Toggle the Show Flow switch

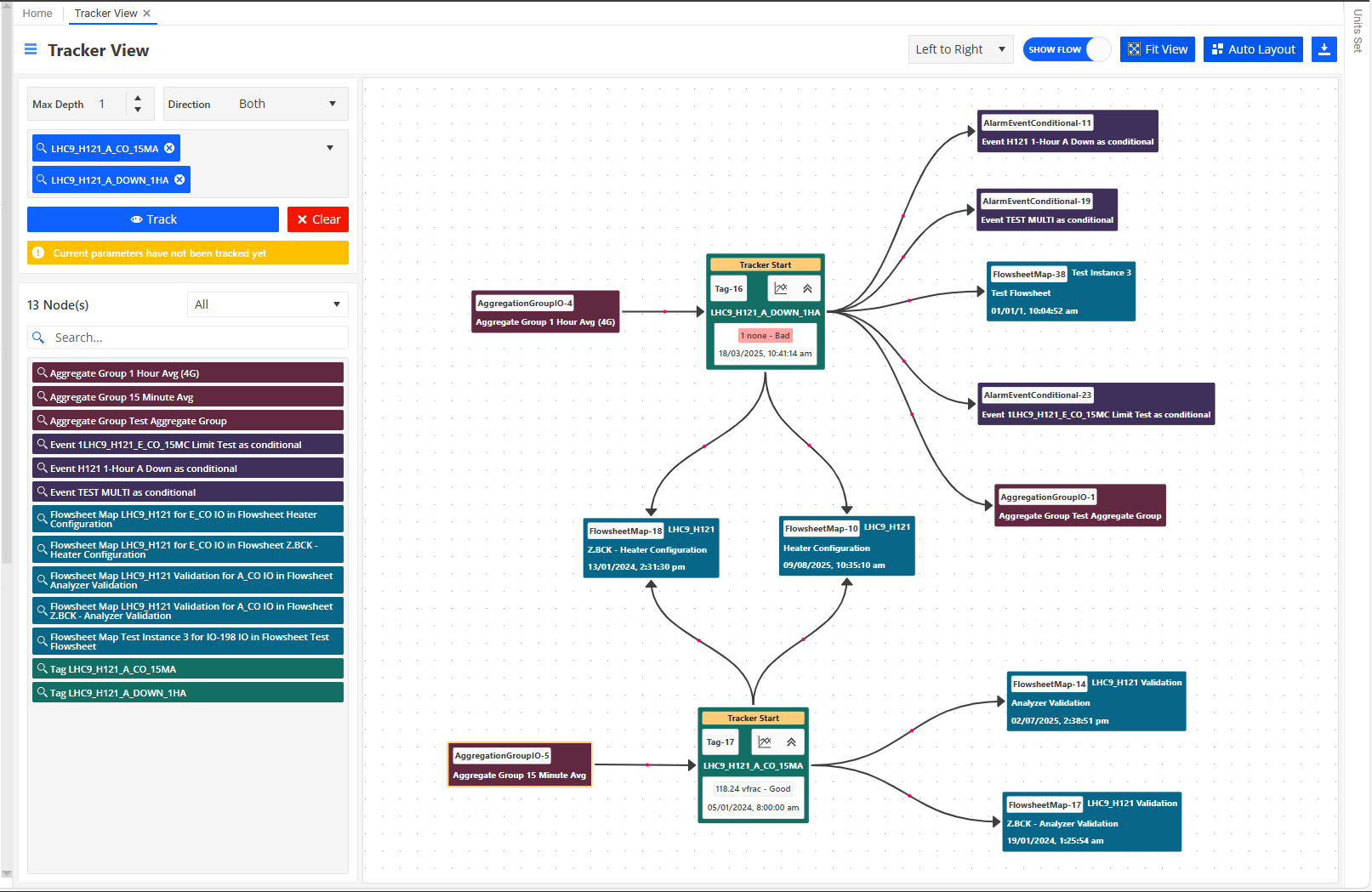pos(1067,49)
